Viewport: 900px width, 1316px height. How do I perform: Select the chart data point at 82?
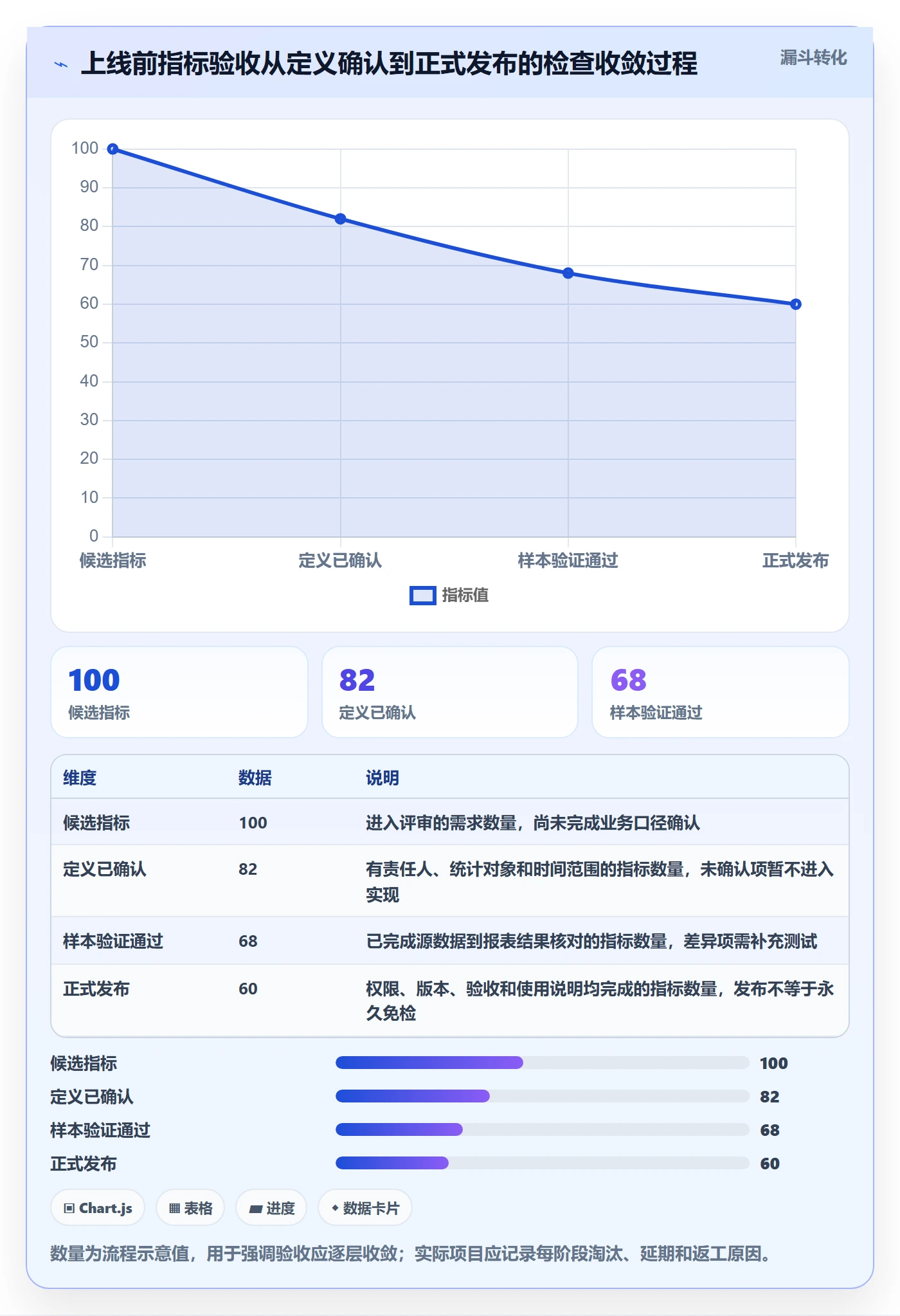(341, 219)
